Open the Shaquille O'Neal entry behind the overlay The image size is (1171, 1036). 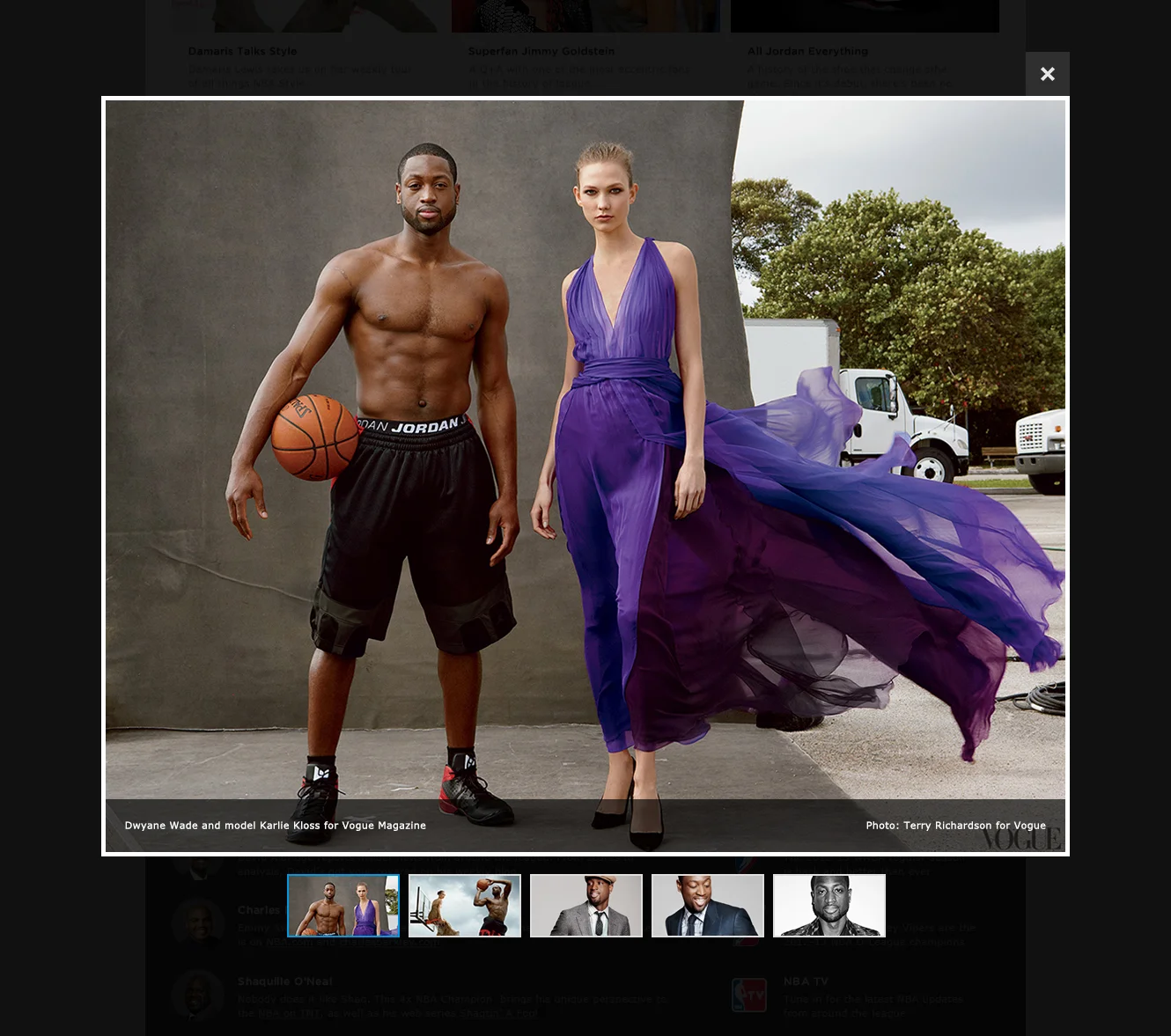(x=284, y=981)
